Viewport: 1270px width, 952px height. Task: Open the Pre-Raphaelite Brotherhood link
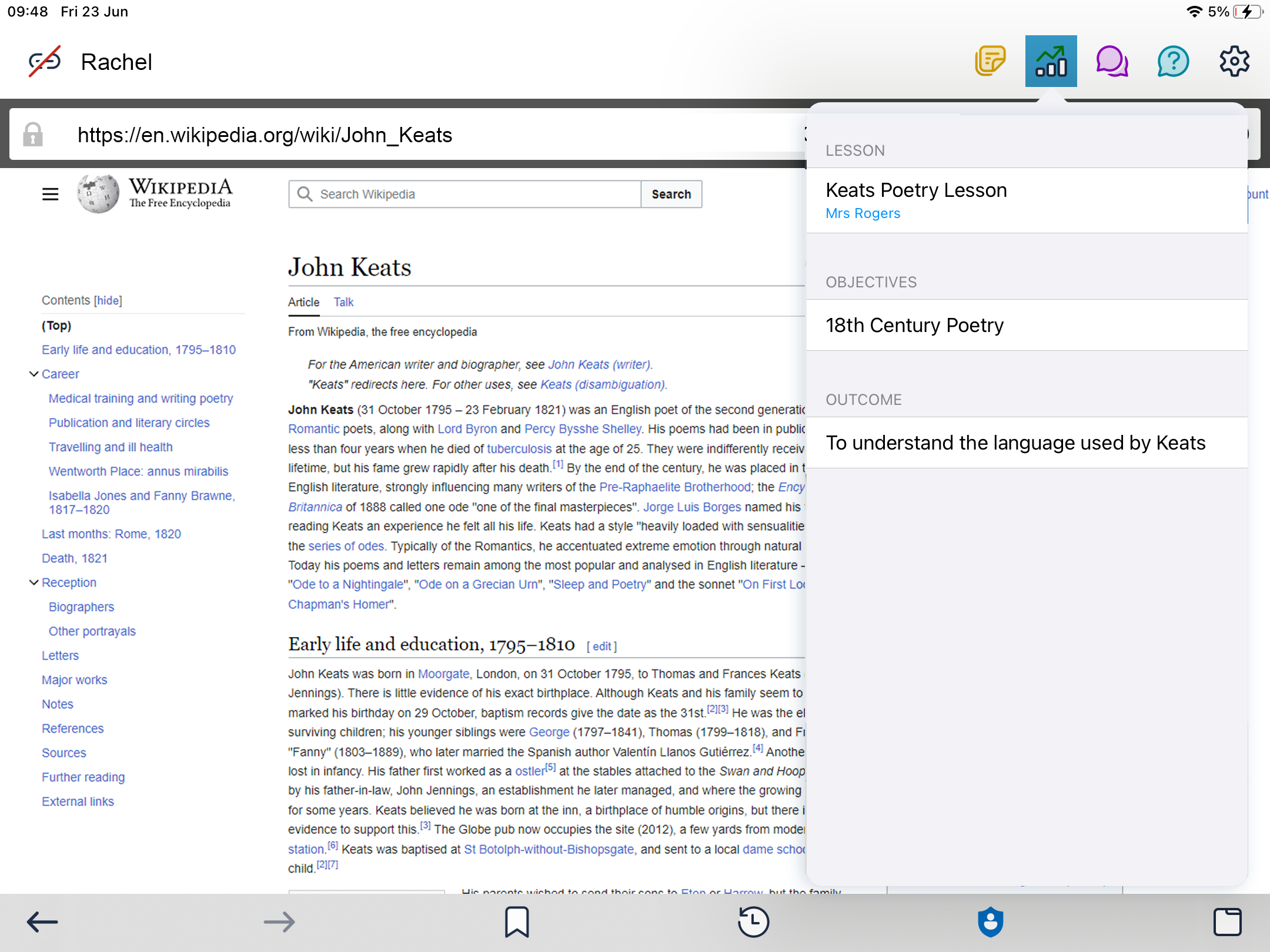(675, 487)
